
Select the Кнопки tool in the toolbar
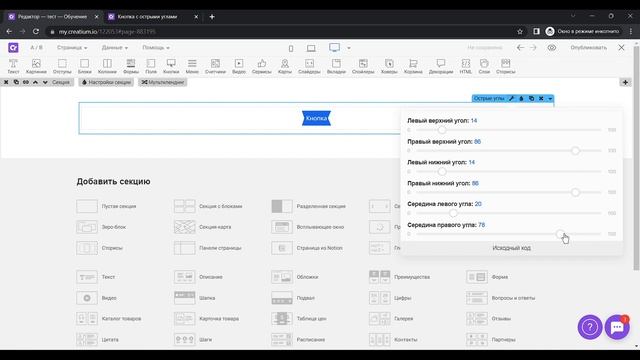pos(171,66)
